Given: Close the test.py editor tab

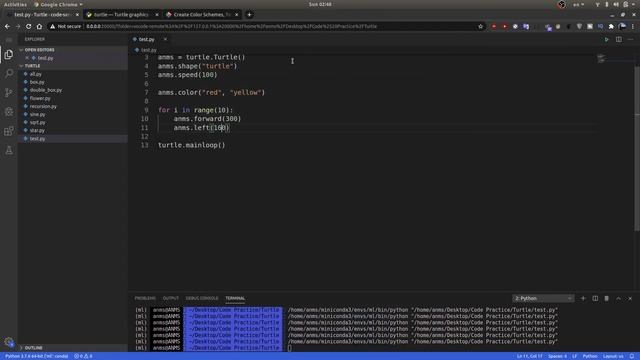Looking at the screenshot, I should (x=165, y=39).
